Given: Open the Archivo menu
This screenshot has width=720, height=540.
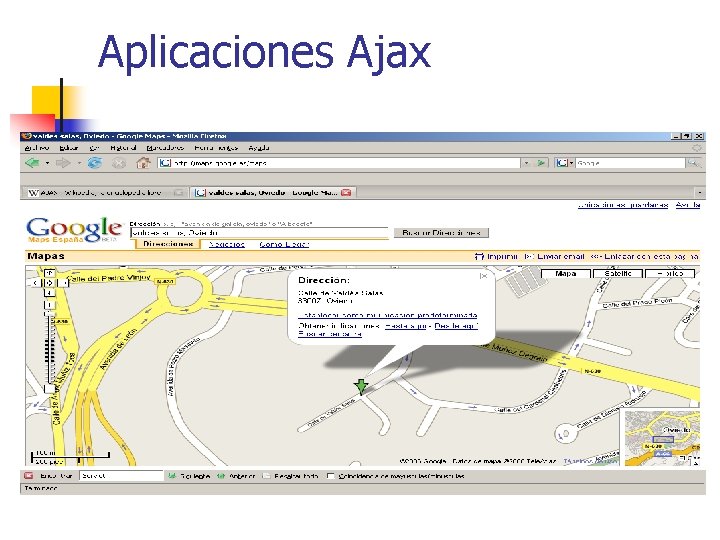Looking at the screenshot, I should pyautogui.click(x=37, y=148).
